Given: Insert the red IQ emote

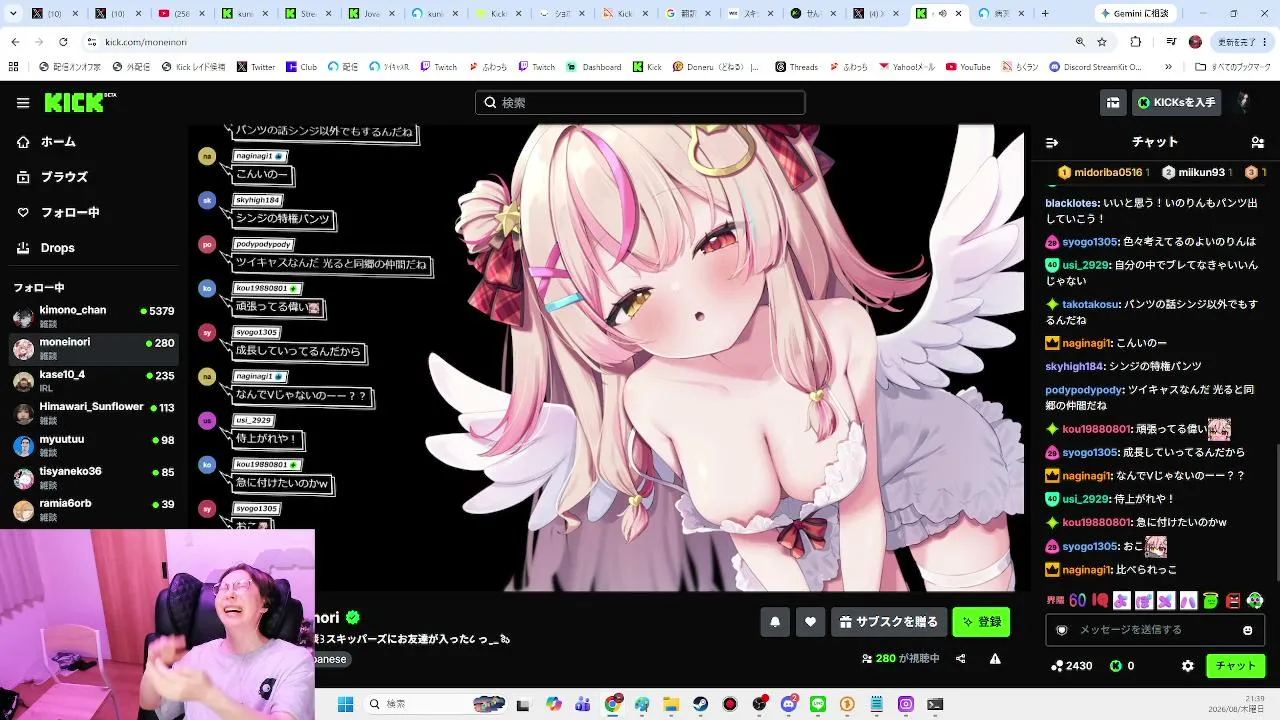Looking at the screenshot, I should coord(1100,601).
